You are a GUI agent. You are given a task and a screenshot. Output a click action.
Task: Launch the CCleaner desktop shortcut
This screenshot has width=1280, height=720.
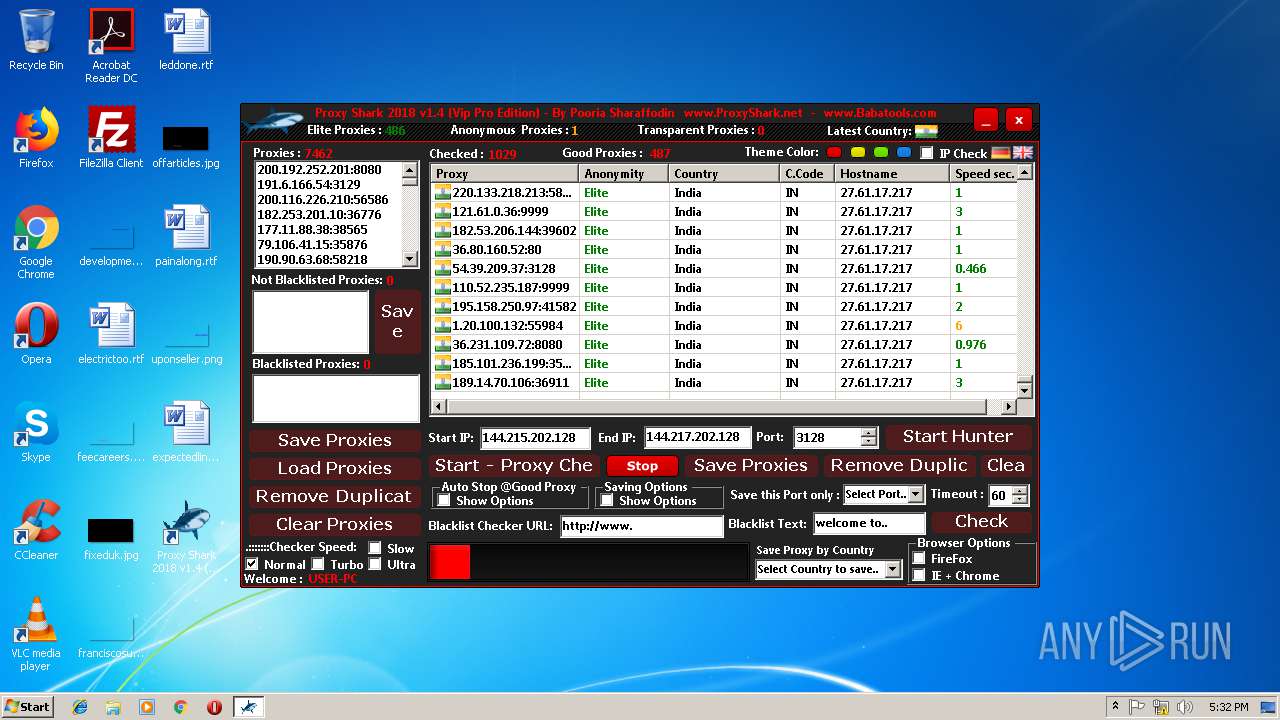[x=36, y=530]
